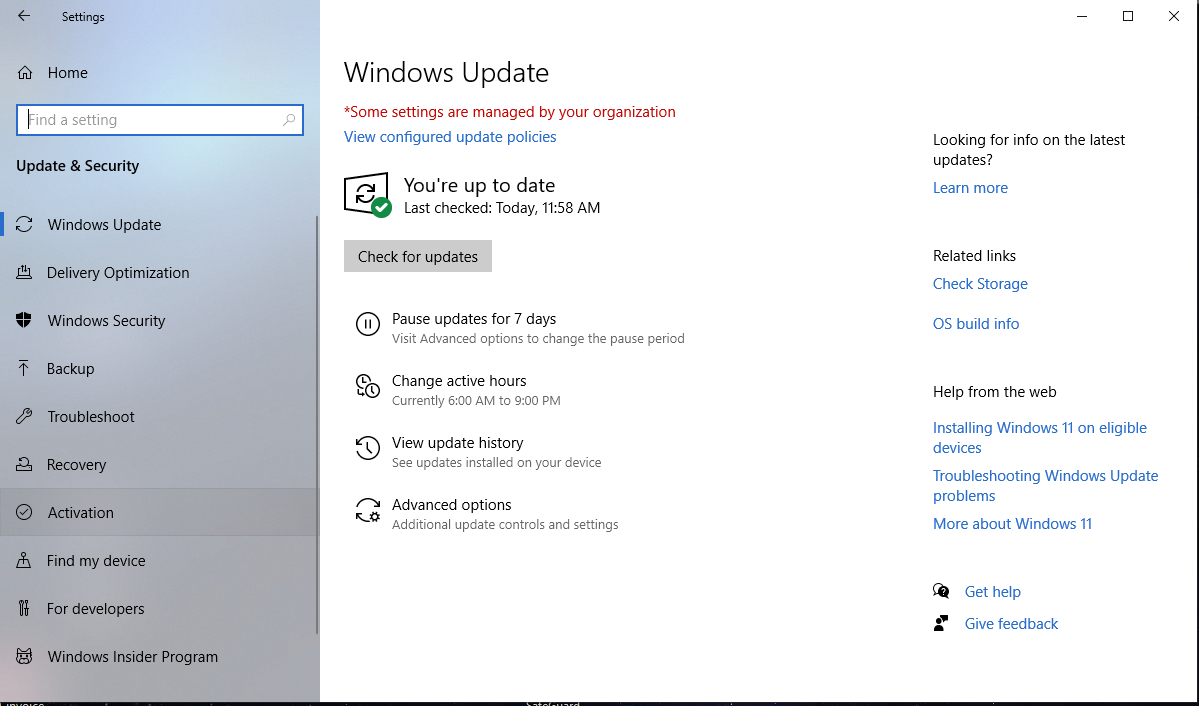Click the Find my device person icon
Screen dimensions: 1199x706
24,561
